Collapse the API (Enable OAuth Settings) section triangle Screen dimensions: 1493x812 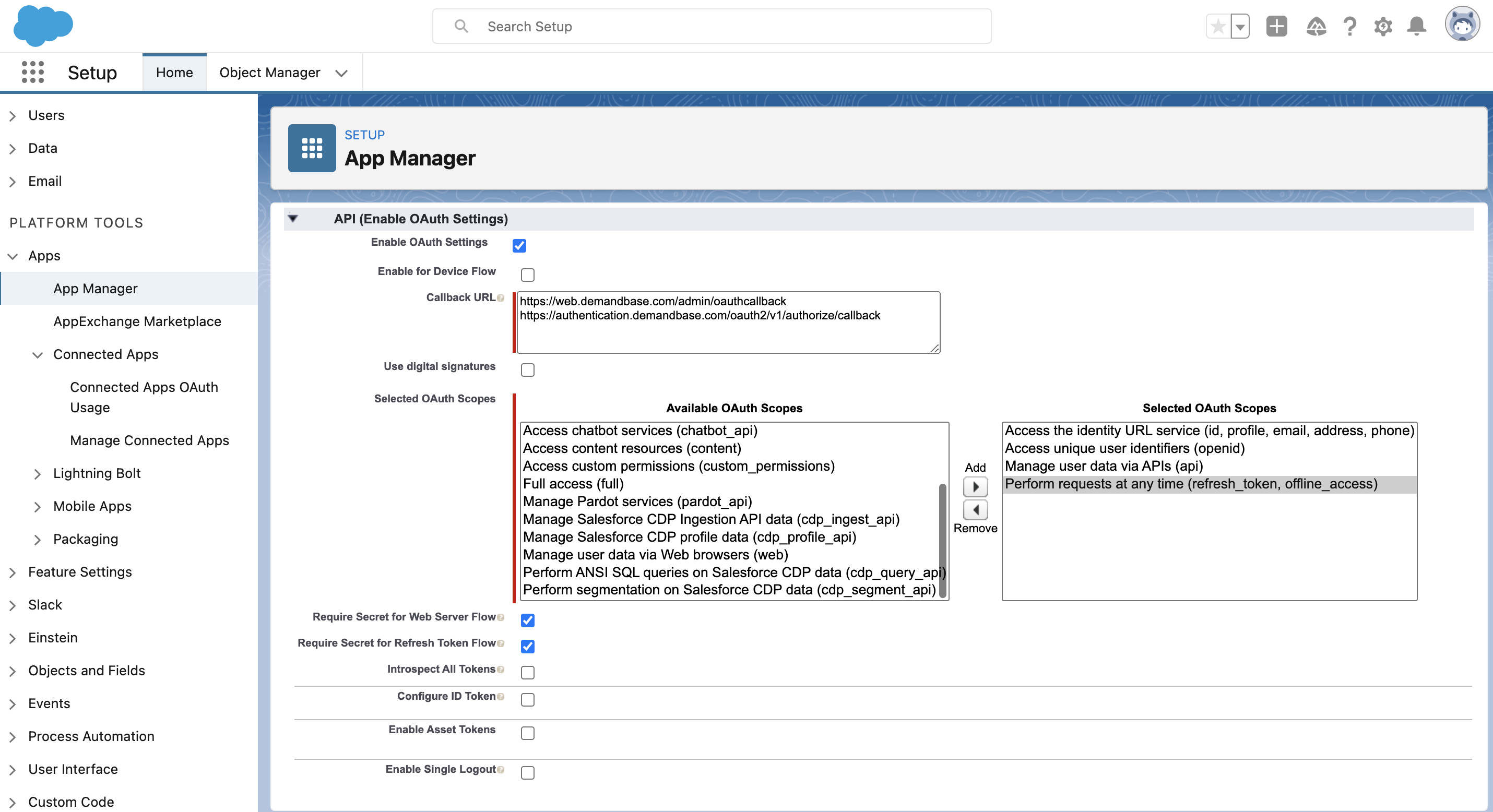pos(293,219)
